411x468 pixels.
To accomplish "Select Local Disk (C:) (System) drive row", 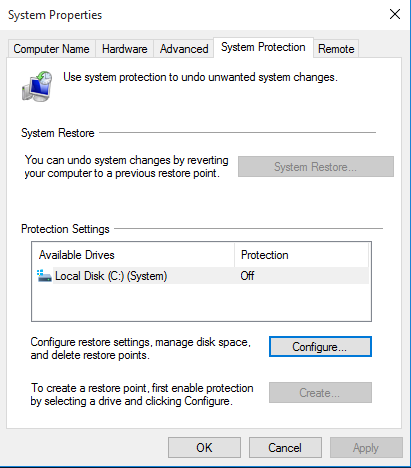I will pyautogui.click(x=202, y=276).
